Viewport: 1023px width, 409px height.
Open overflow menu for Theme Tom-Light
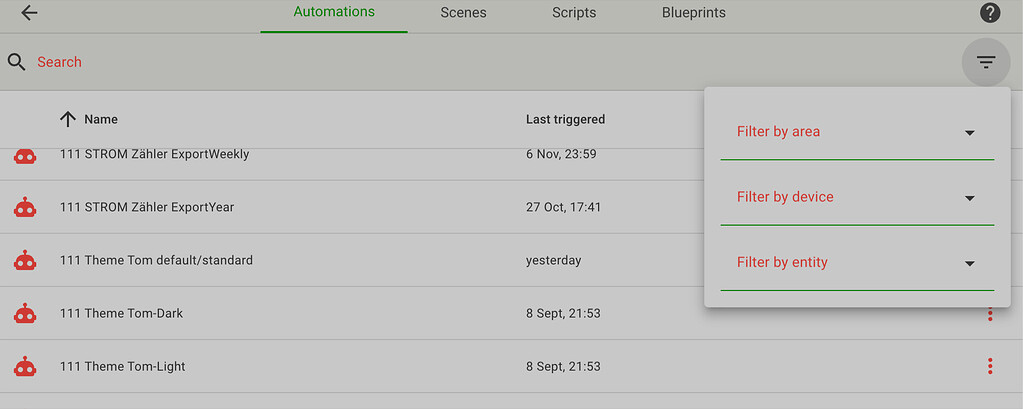tap(990, 367)
